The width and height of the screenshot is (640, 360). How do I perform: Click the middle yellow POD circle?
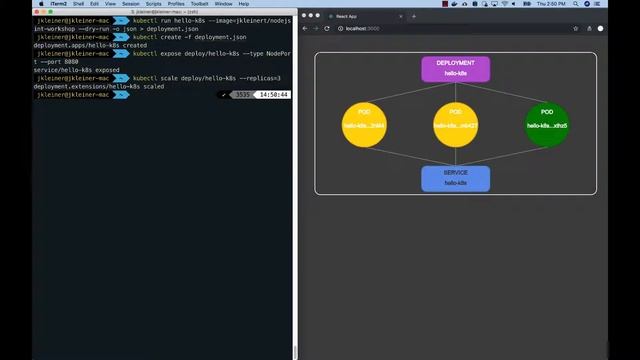(x=456, y=124)
